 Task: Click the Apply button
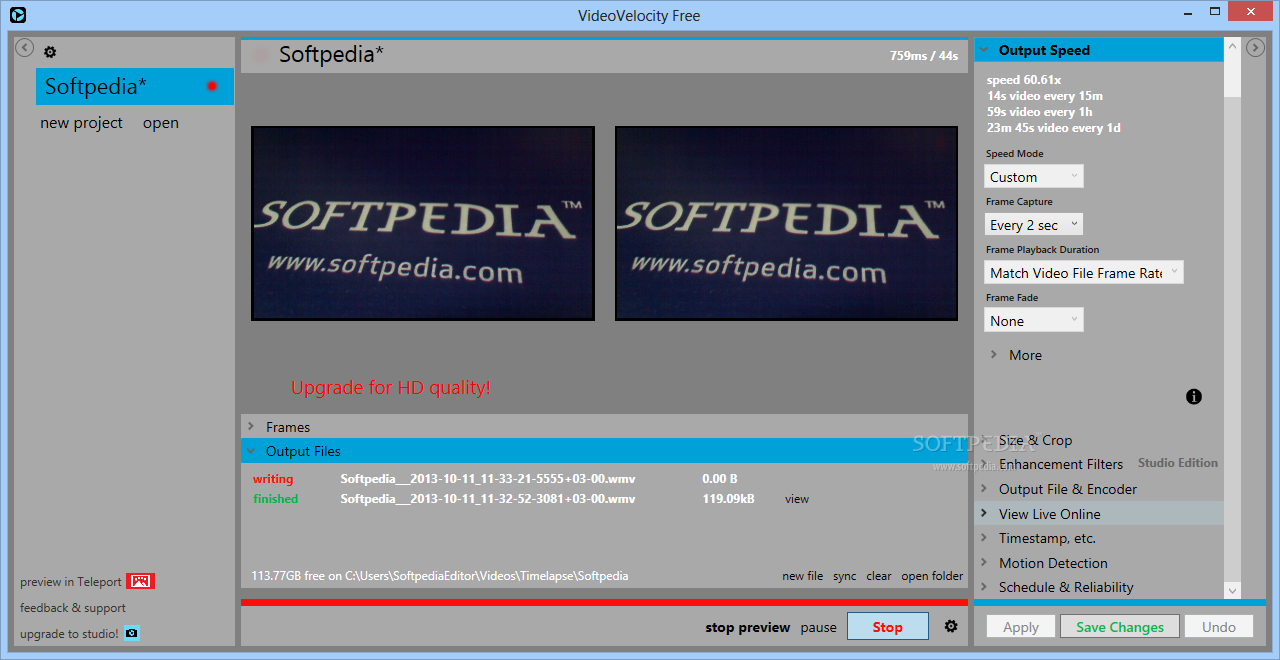click(1021, 627)
